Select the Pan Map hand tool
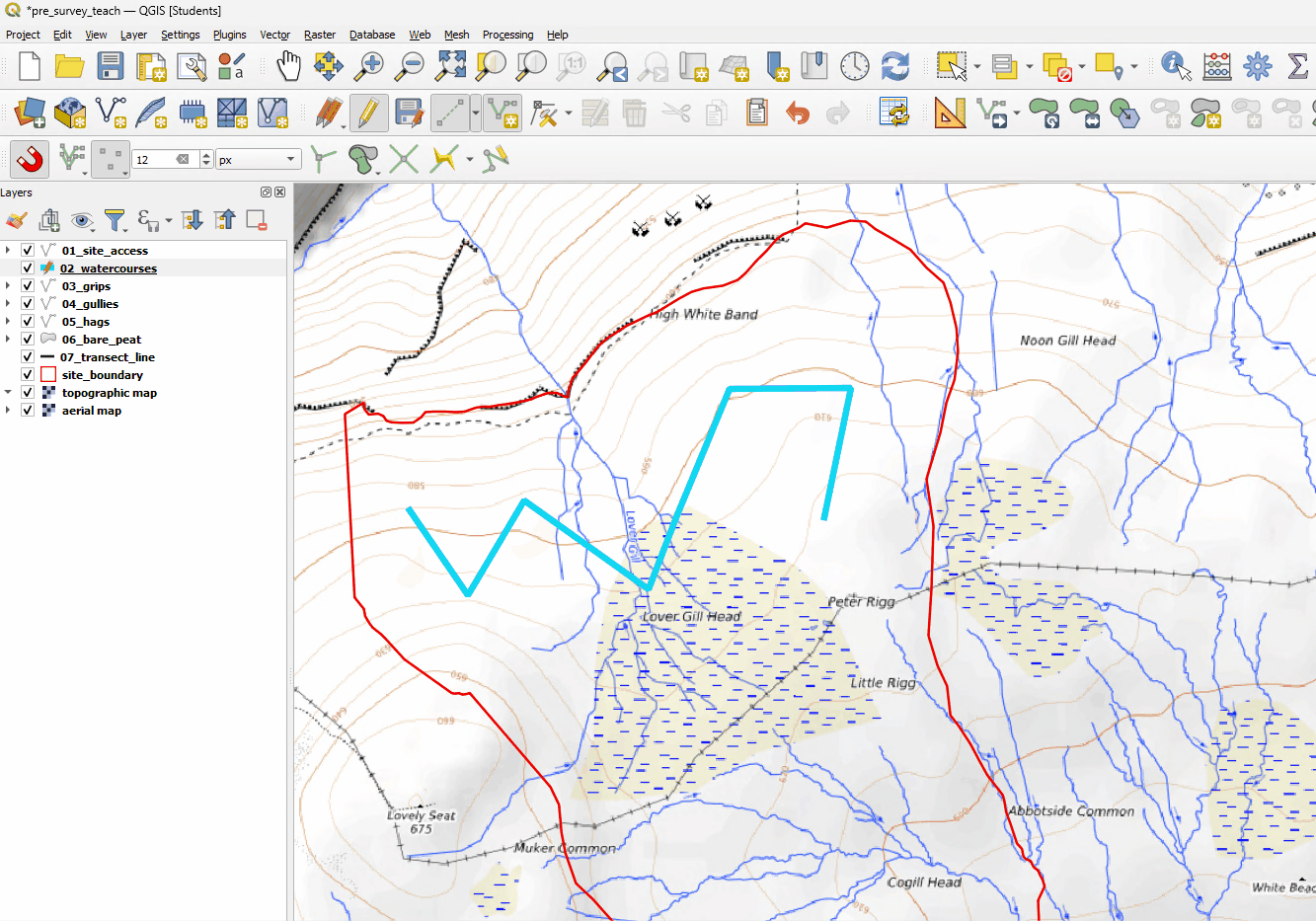Screen dimensions: 1316x921 (x=288, y=66)
